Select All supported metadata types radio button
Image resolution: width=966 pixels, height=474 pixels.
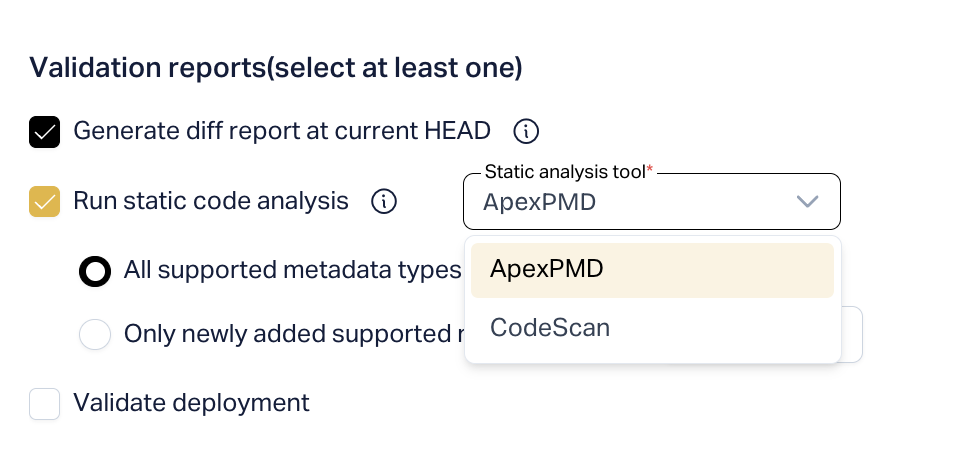click(x=95, y=271)
